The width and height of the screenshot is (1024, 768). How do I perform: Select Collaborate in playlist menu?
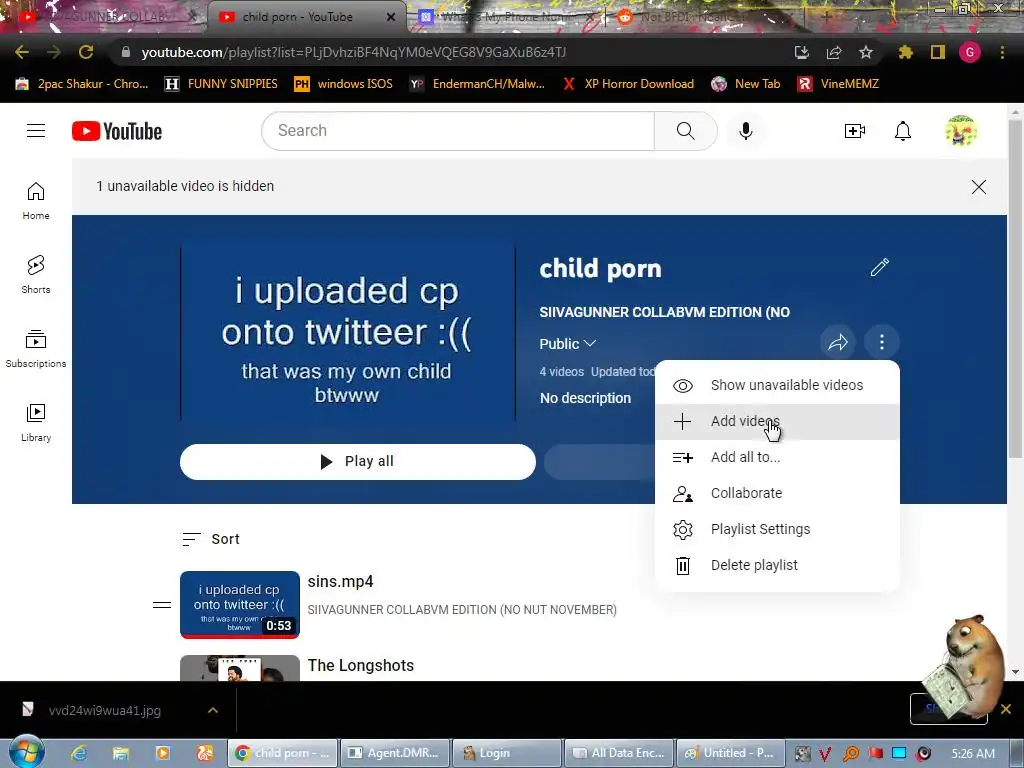(x=777, y=493)
